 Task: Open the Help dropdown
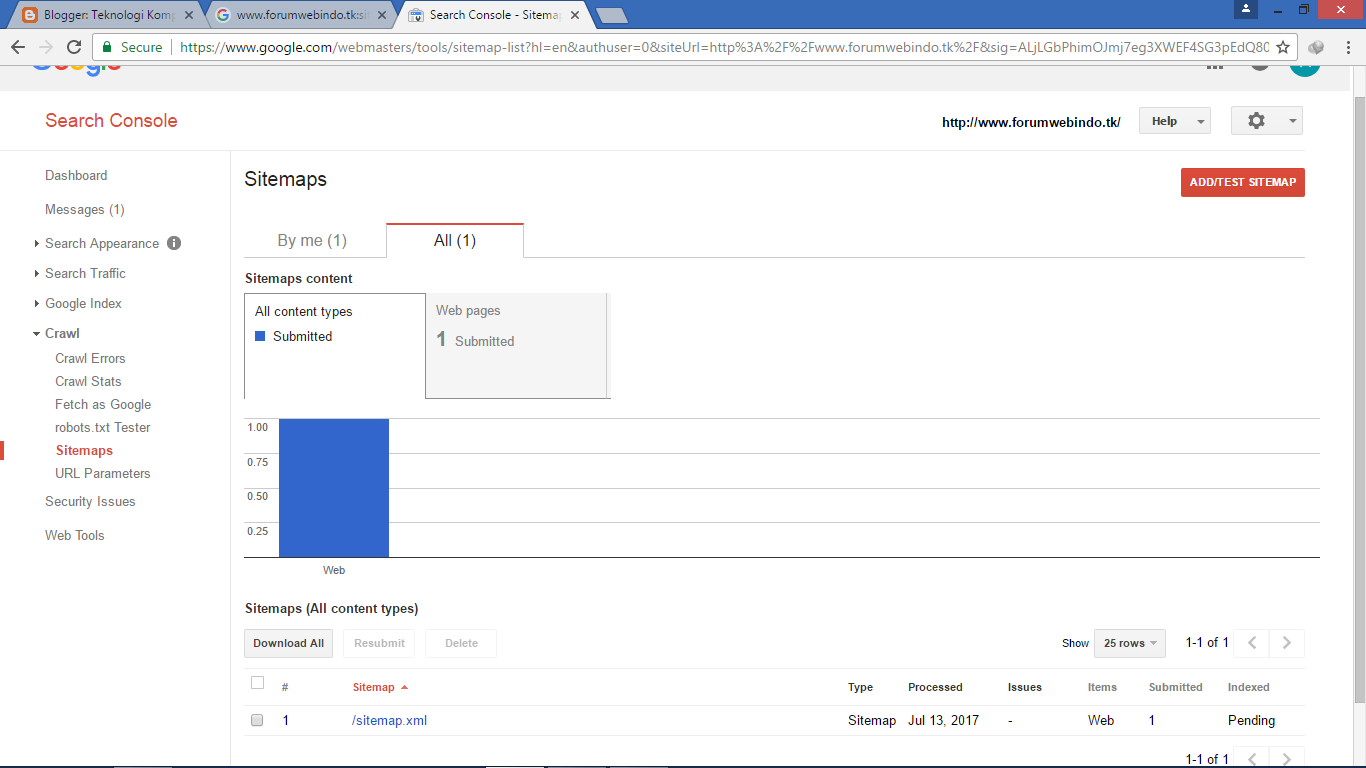pos(1175,121)
